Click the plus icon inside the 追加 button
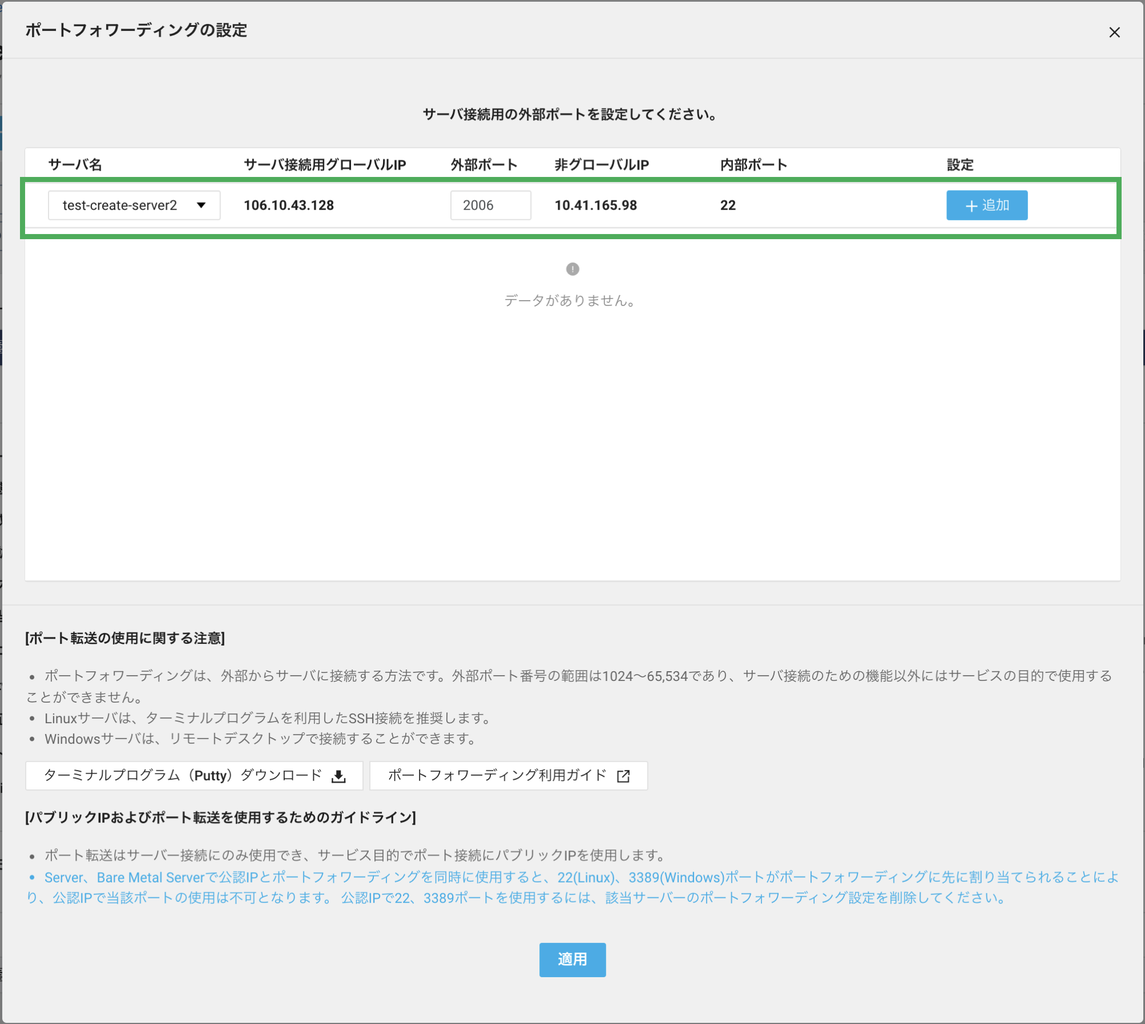1145x1024 pixels. [972, 205]
